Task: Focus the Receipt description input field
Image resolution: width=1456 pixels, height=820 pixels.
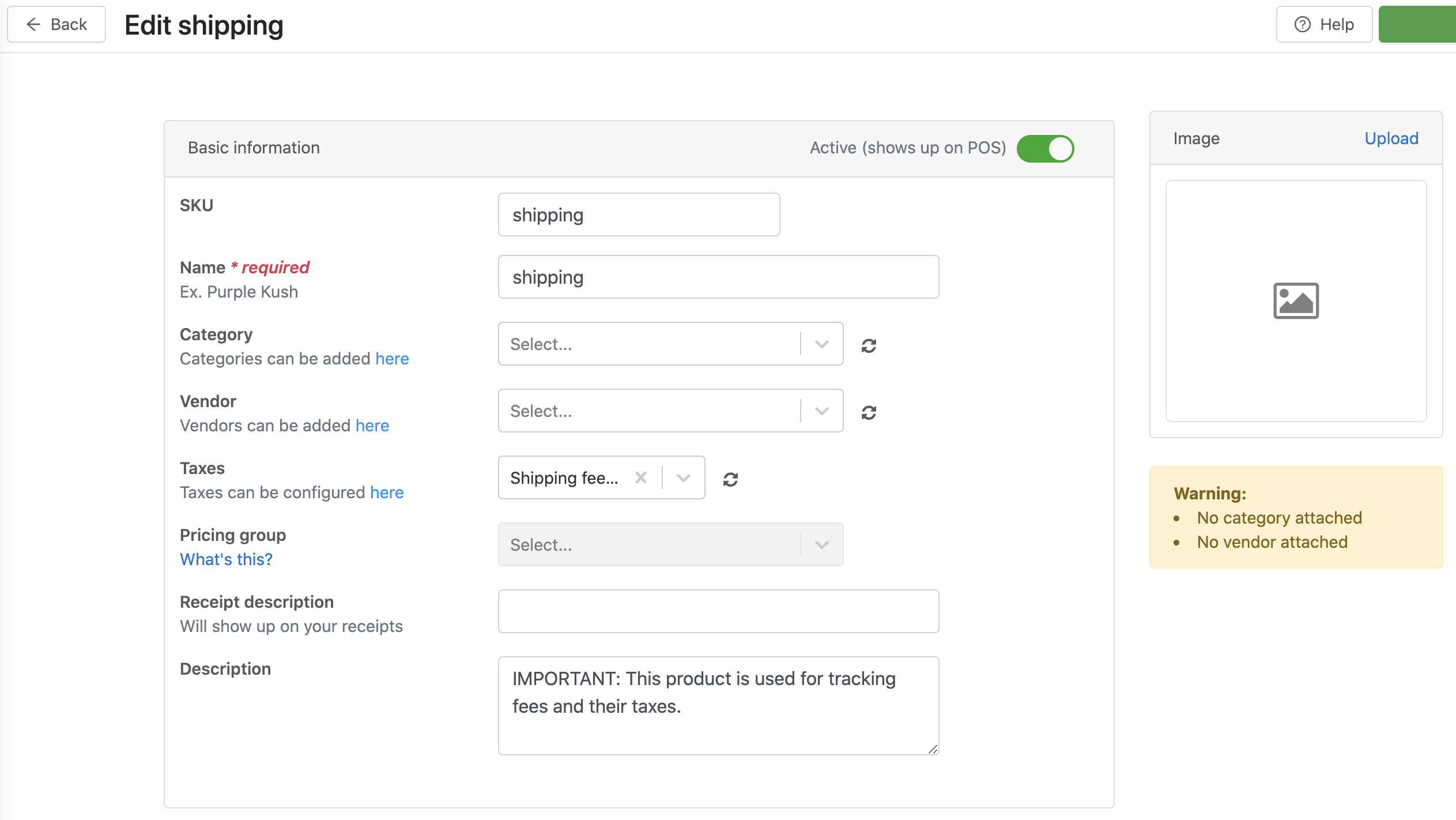Action: coord(718,611)
